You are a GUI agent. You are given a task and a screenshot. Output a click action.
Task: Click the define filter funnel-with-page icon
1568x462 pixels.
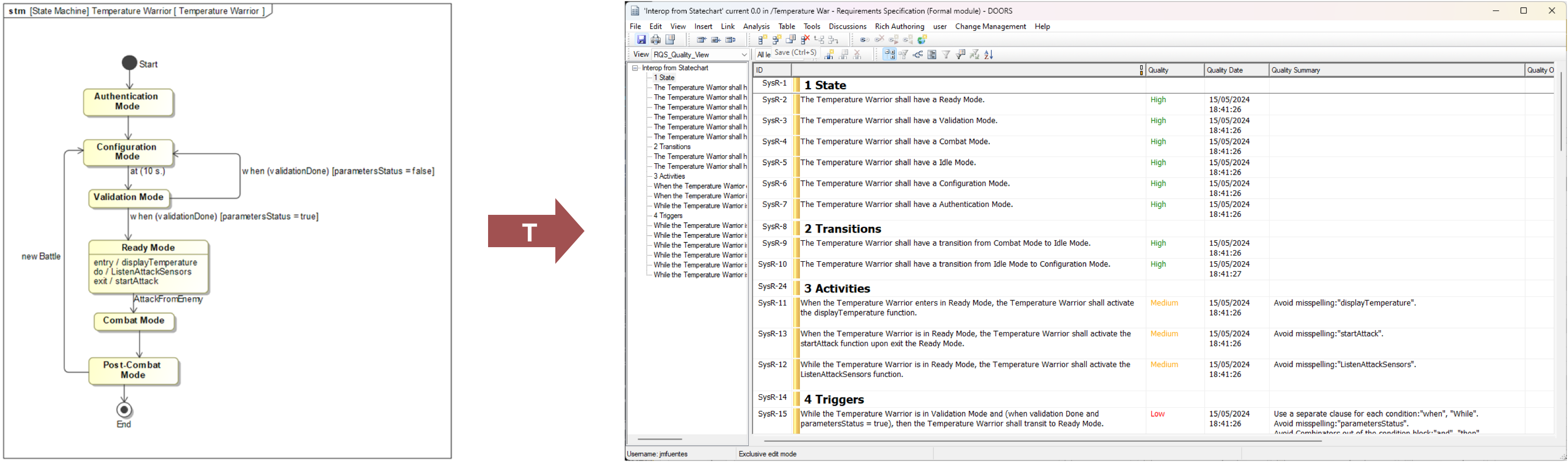(x=961, y=55)
